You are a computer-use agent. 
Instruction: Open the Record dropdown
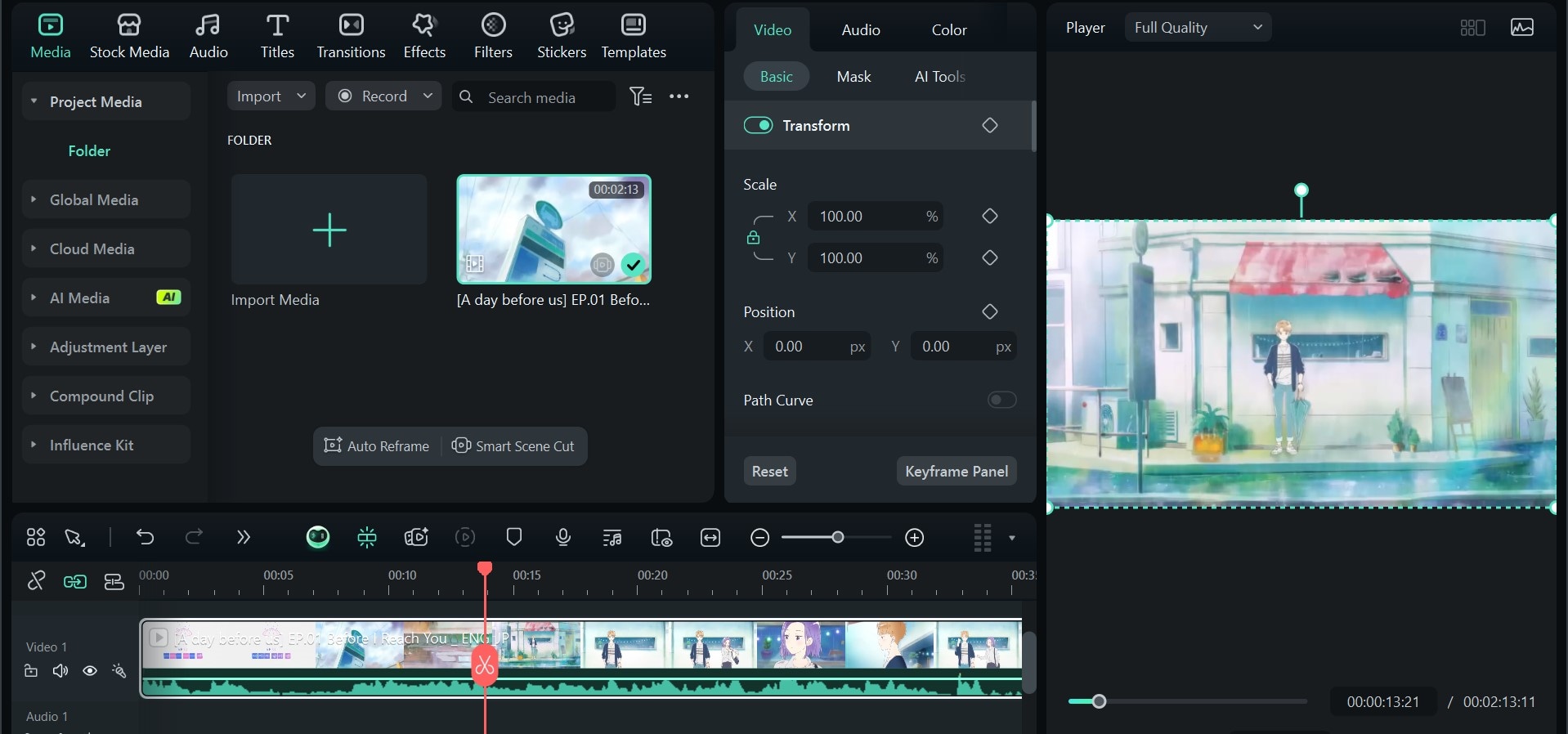point(383,96)
